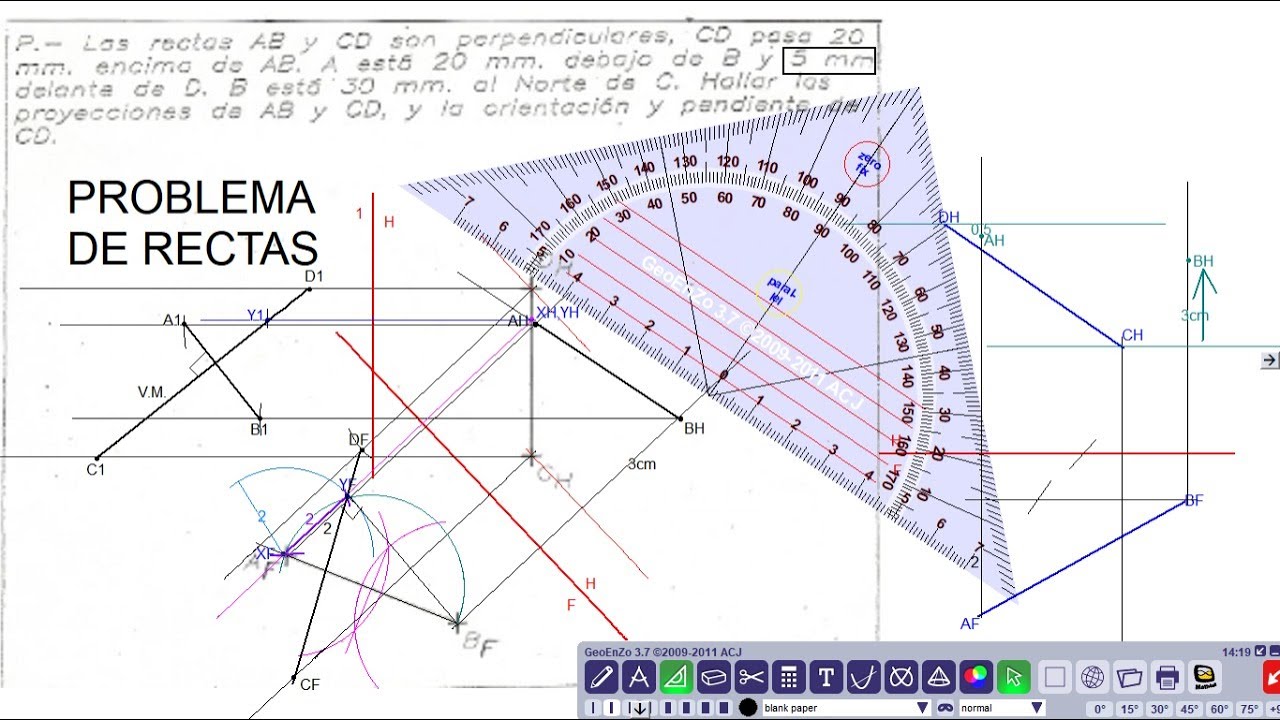Open the black pen color swatch
This screenshot has height=720, width=1280.
(748, 708)
